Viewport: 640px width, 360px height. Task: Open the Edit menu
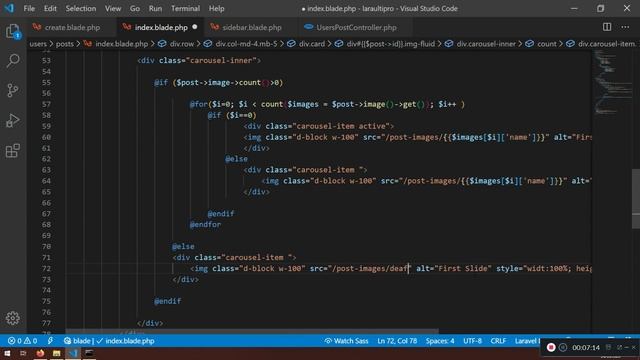pyautogui.click(x=50, y=9)
